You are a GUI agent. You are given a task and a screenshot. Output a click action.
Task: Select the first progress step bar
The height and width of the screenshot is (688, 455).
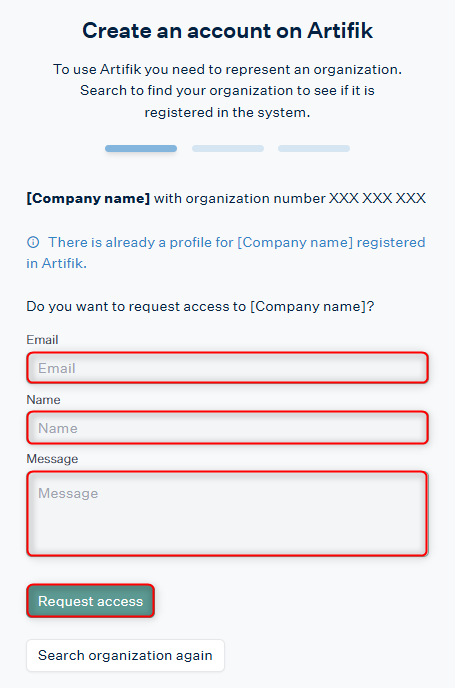click(x=141, y=148)
